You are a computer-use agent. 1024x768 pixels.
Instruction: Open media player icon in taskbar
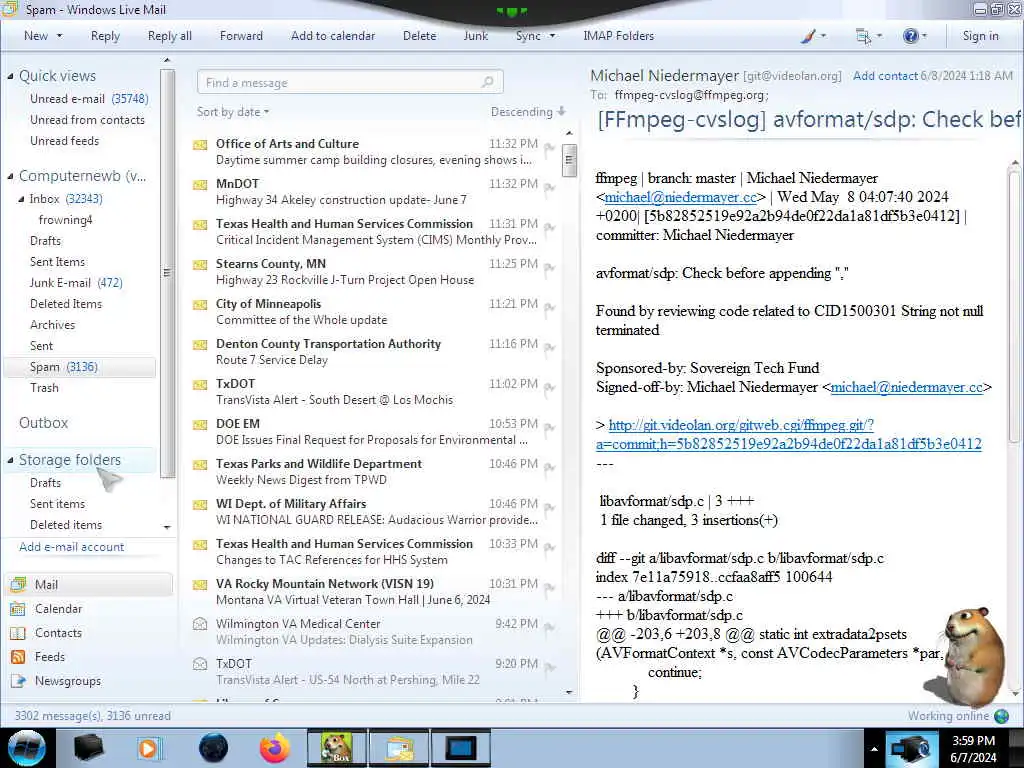pyautogui.click(x=148, y=748)
